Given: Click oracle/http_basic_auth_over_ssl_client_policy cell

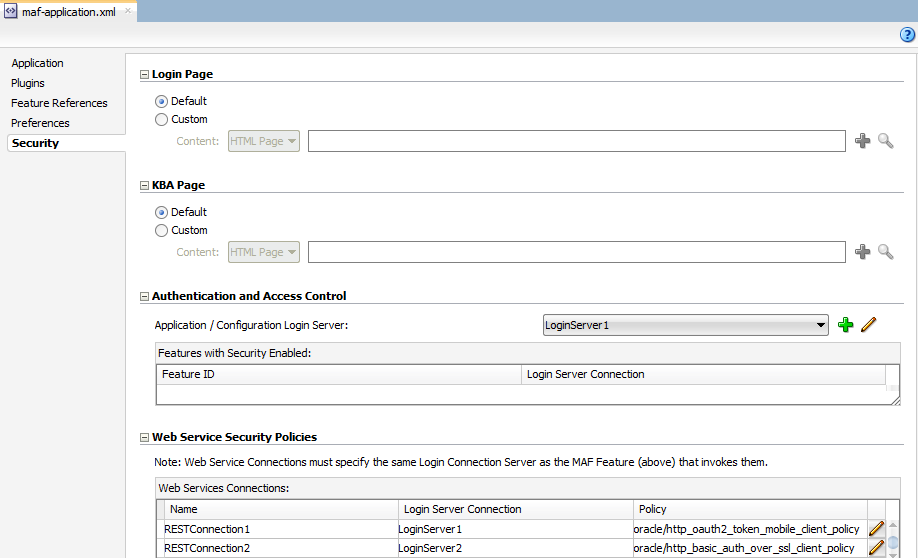Looking at the screenshot, I should click(750, 549).
